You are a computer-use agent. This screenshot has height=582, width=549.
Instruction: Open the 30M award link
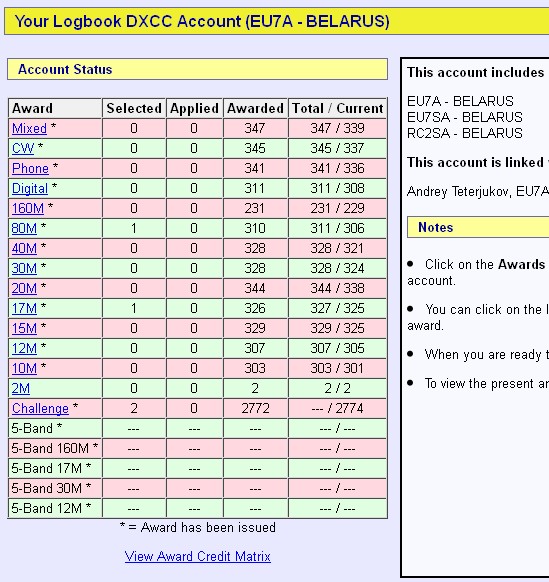pyautogui.click(x=24, y=268)
